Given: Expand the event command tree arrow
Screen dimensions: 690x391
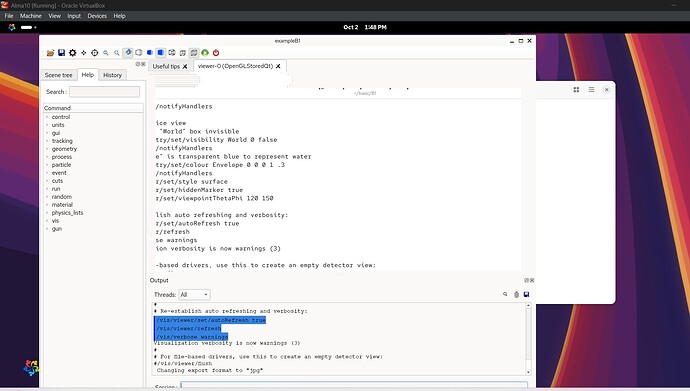Looking at the screenshot, I should [47, 173].
